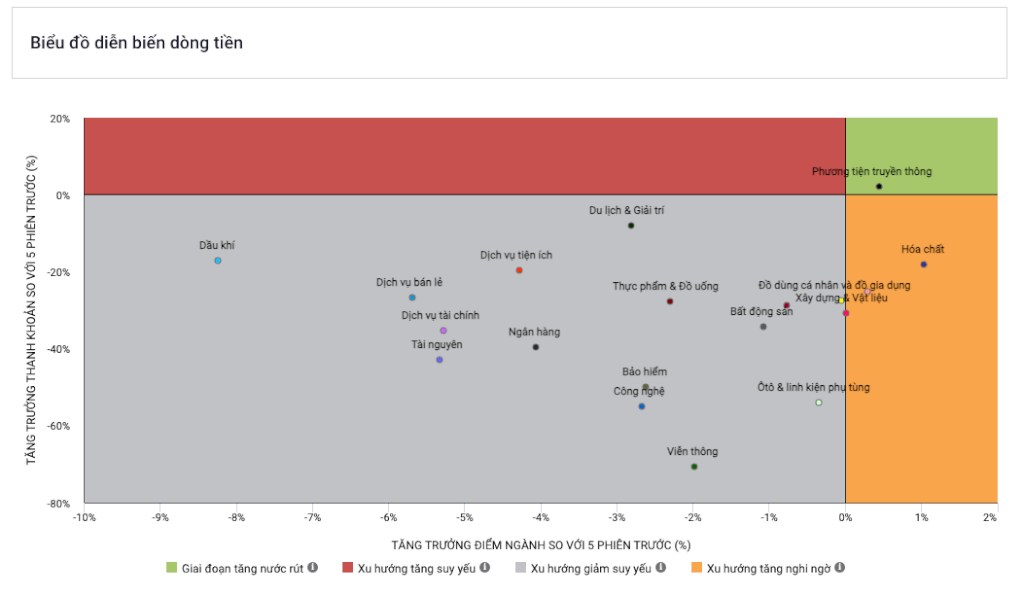Click the Hóa chất sector dot
Screen dimensions: 1024x596
coord(923,264)
